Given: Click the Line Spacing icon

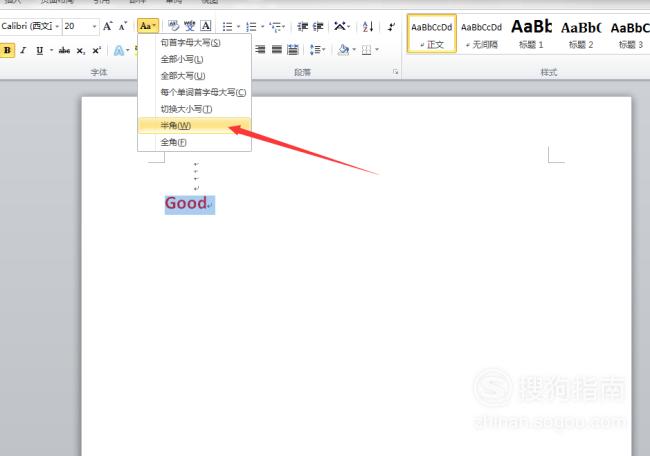Looking at the screenshot, I should 315,50.
